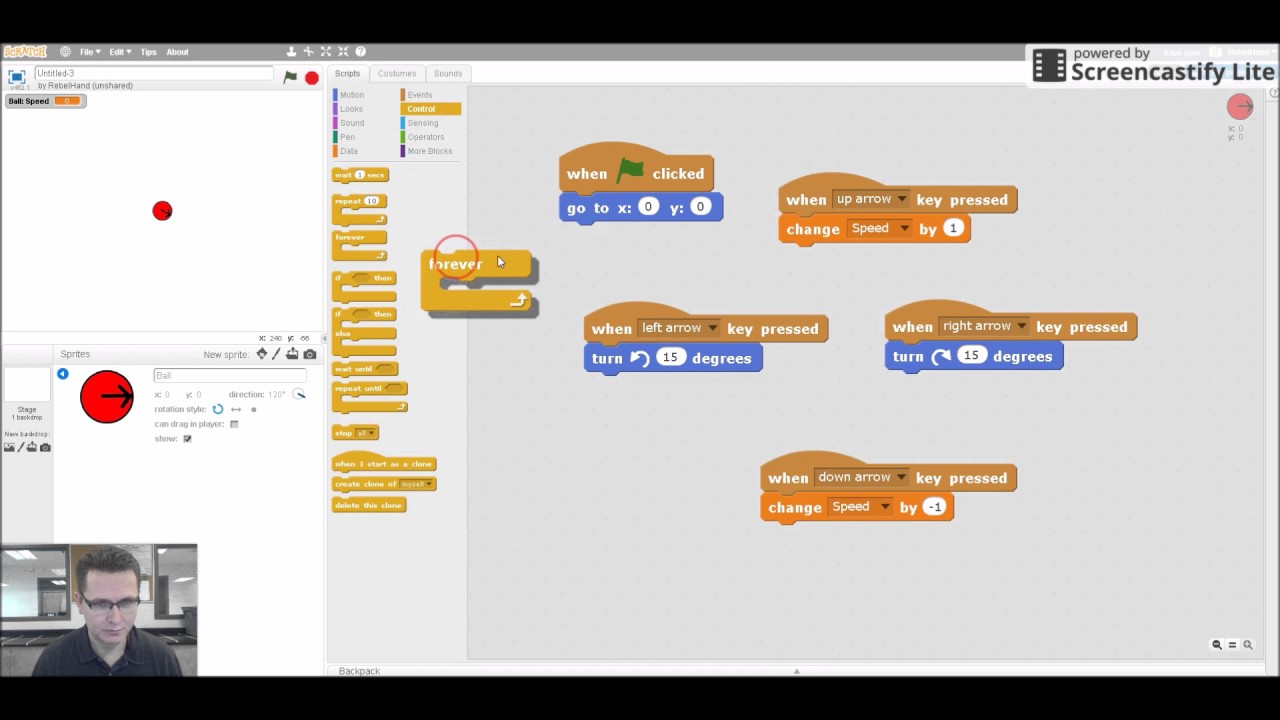The width and height of the screenshot is (1280, 720).
Task: Set rotation style to left-right
Action: (236, 409)
